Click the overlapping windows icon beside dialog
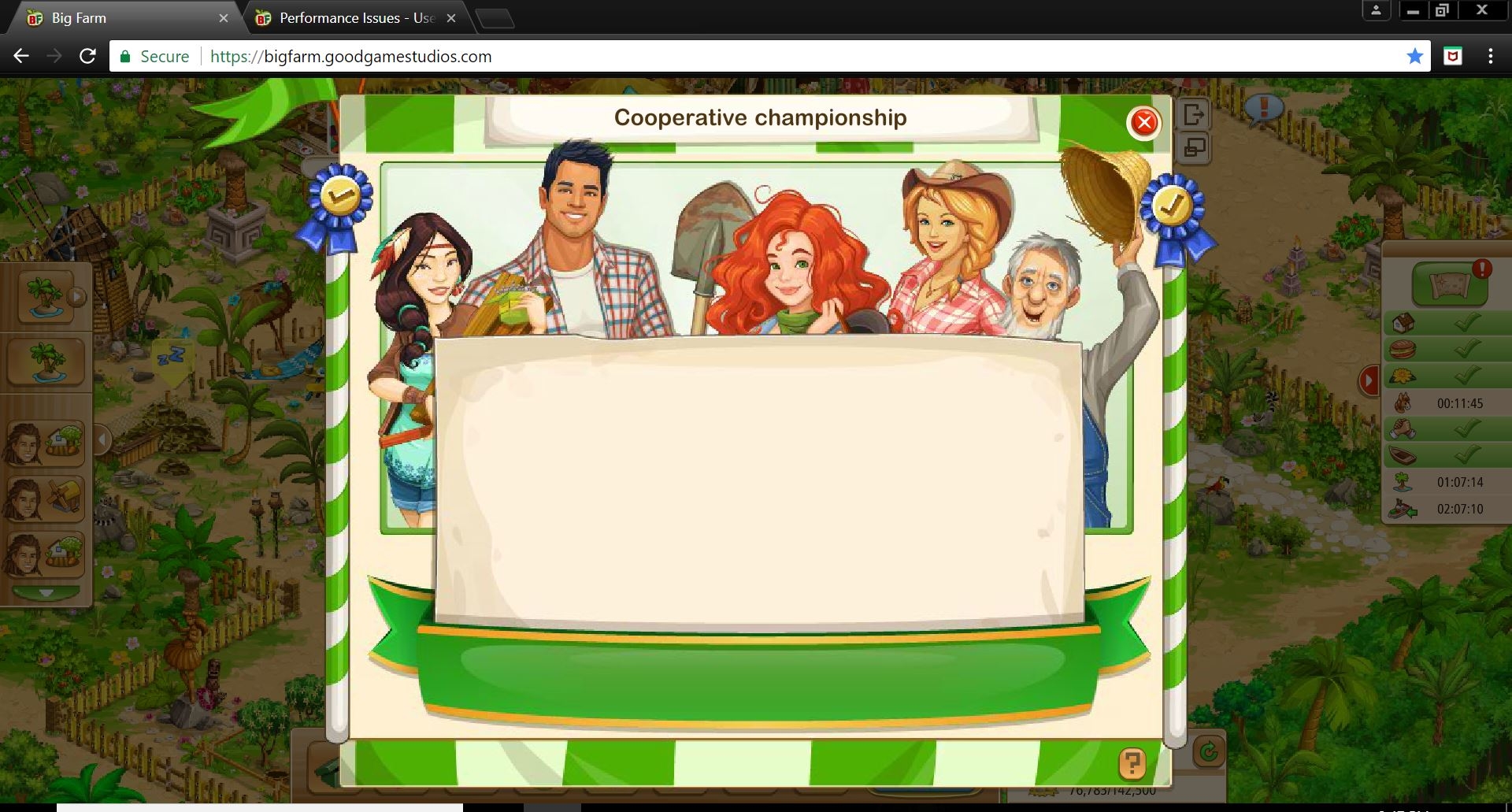Image resolution: width=1512 pixels, height=812 pixels. pyautogui.click(x=1195, y=147)
